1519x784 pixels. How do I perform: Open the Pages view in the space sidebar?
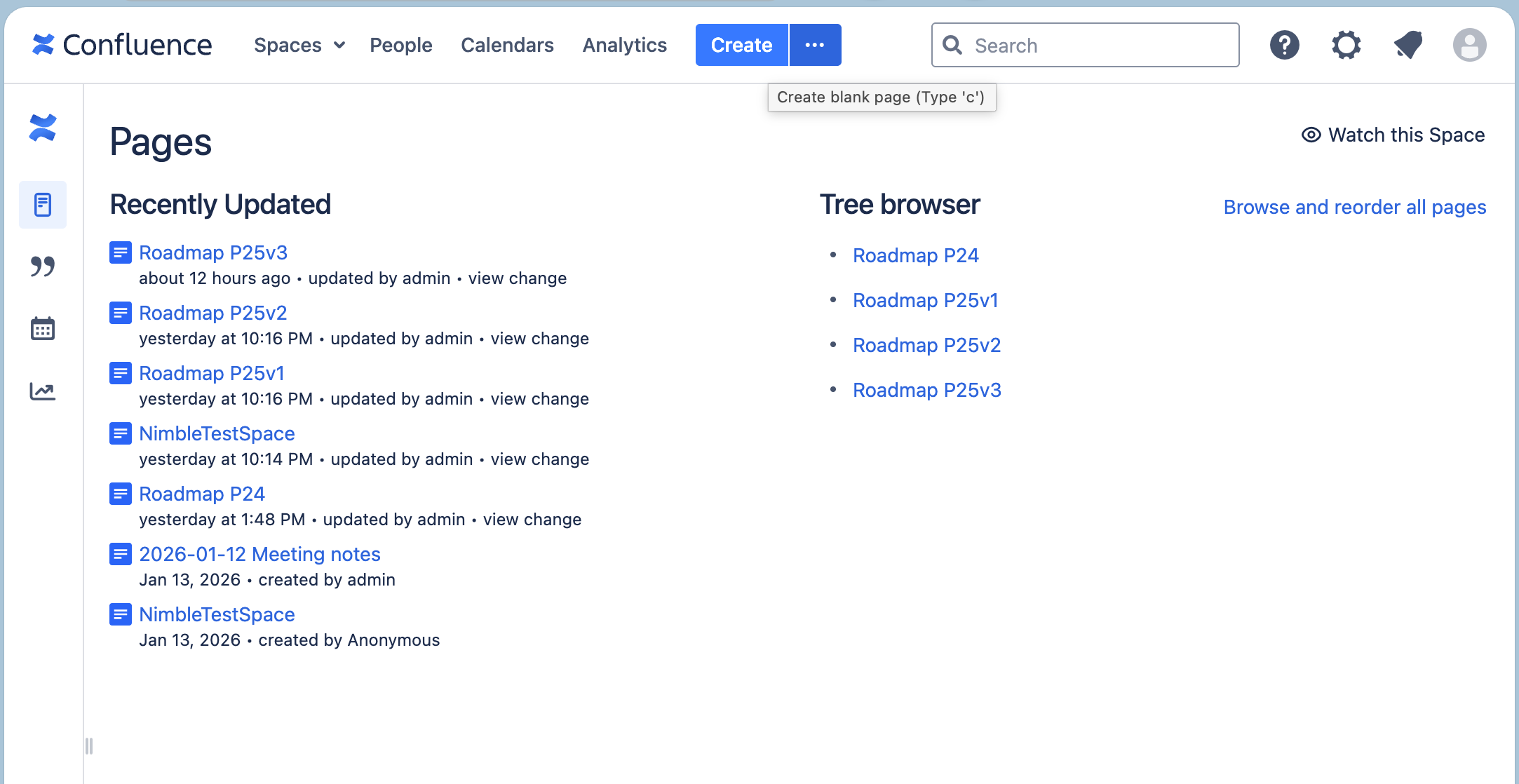[x=43, y=204]
